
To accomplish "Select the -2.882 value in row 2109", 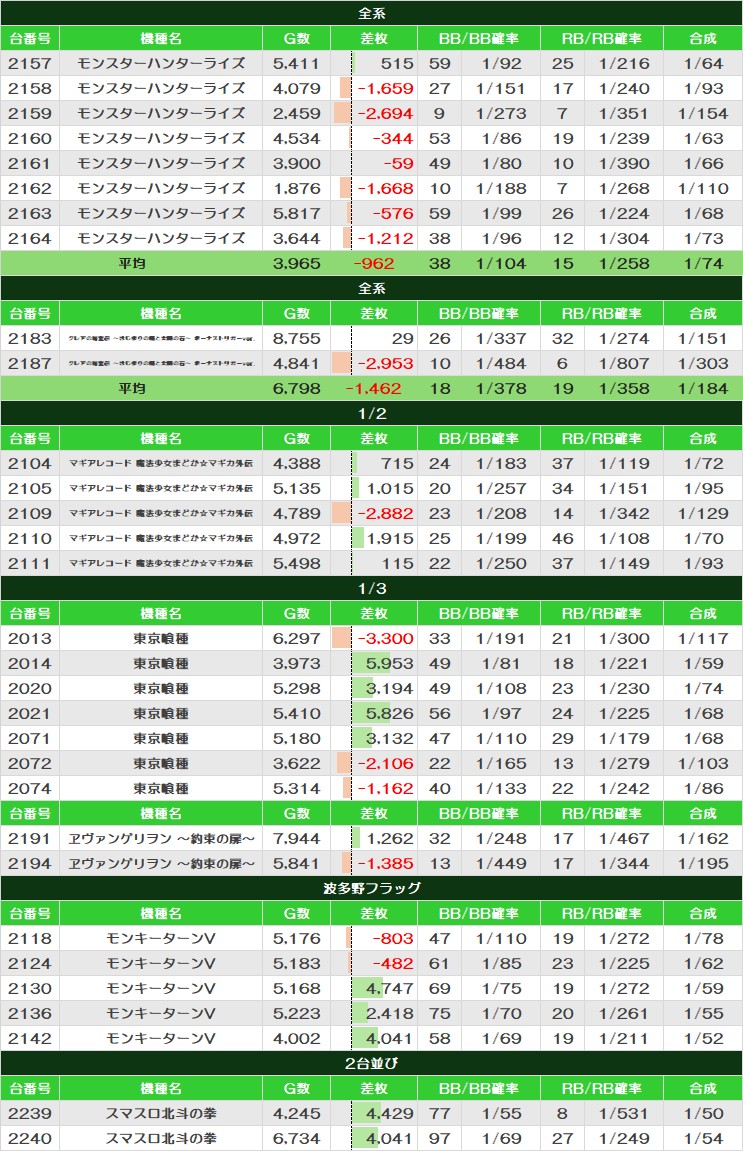I will point(385,513).
